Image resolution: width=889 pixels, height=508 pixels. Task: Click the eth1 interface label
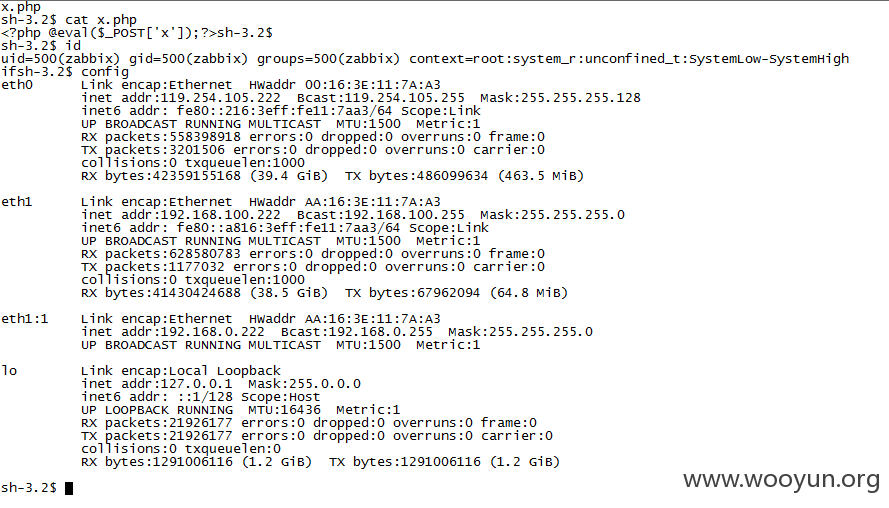click(17, 202)
